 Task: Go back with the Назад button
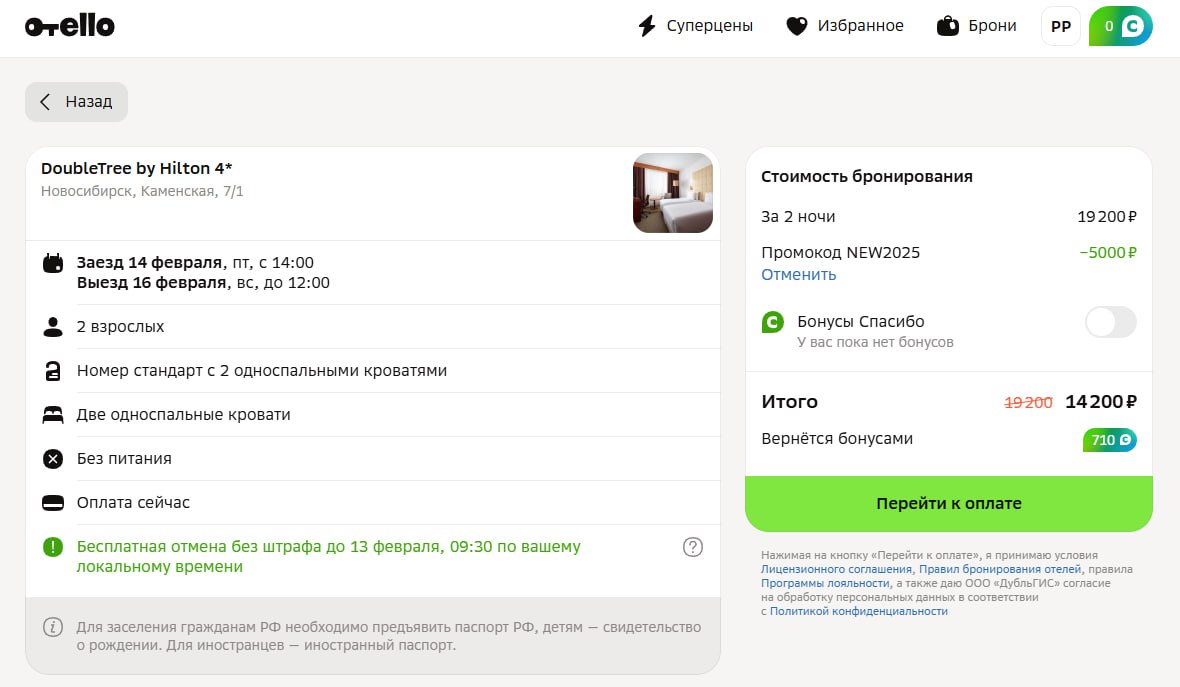pos(76,102)
